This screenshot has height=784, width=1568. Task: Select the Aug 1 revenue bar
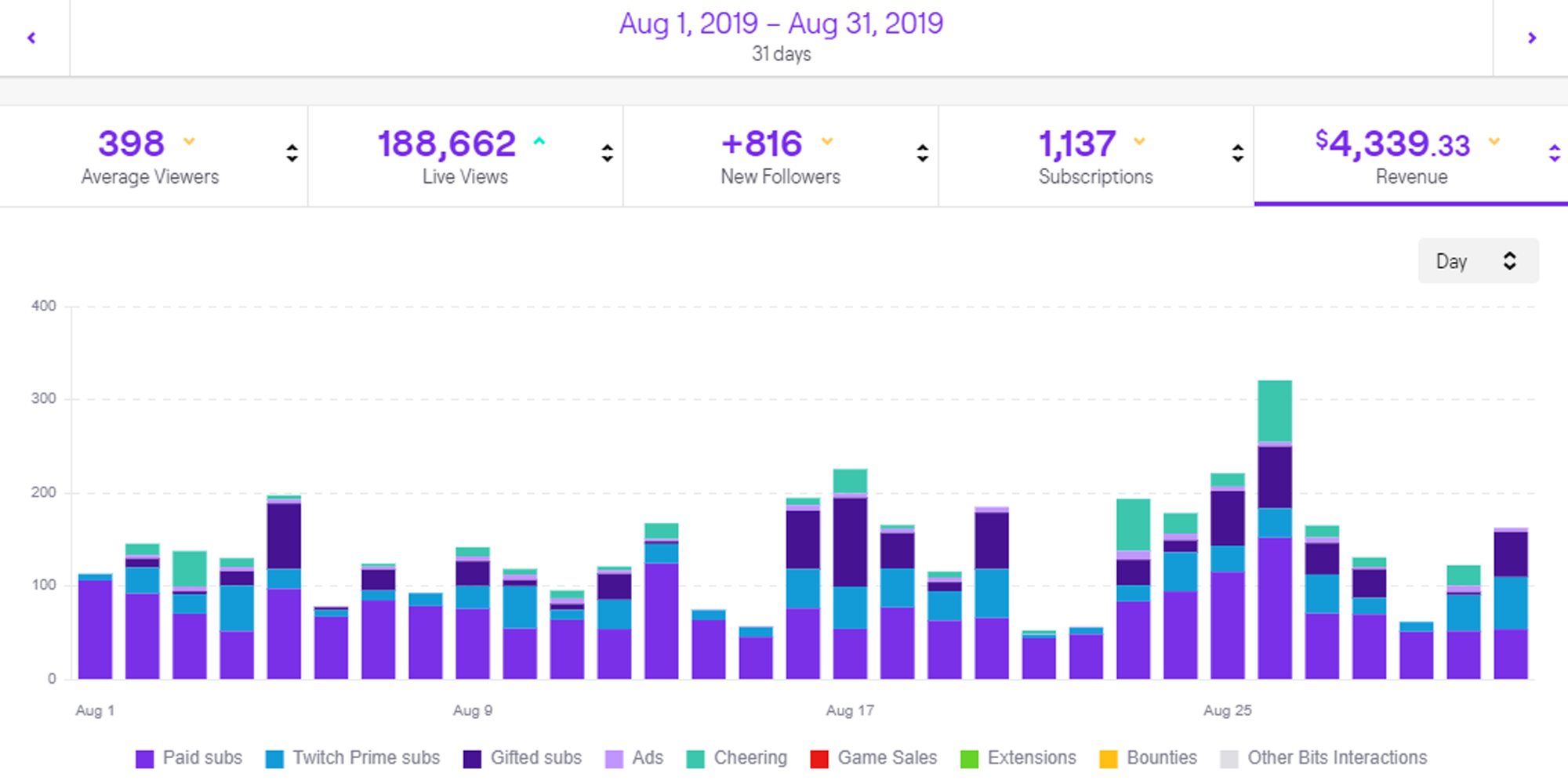95,626
